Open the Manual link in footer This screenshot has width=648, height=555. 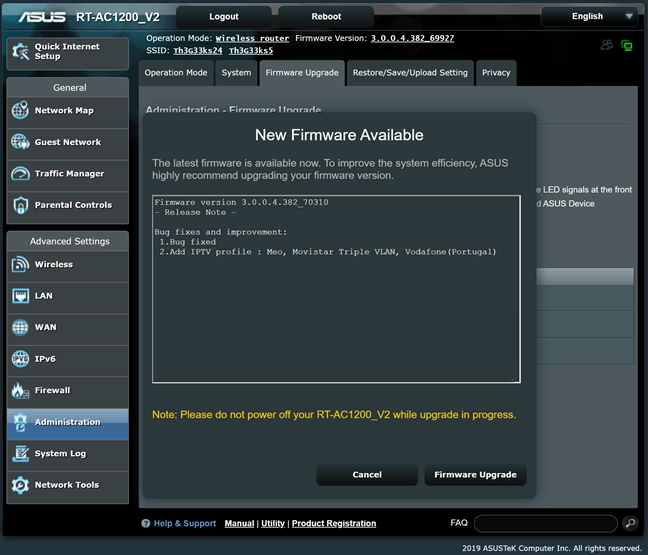(x=239, y=524)
